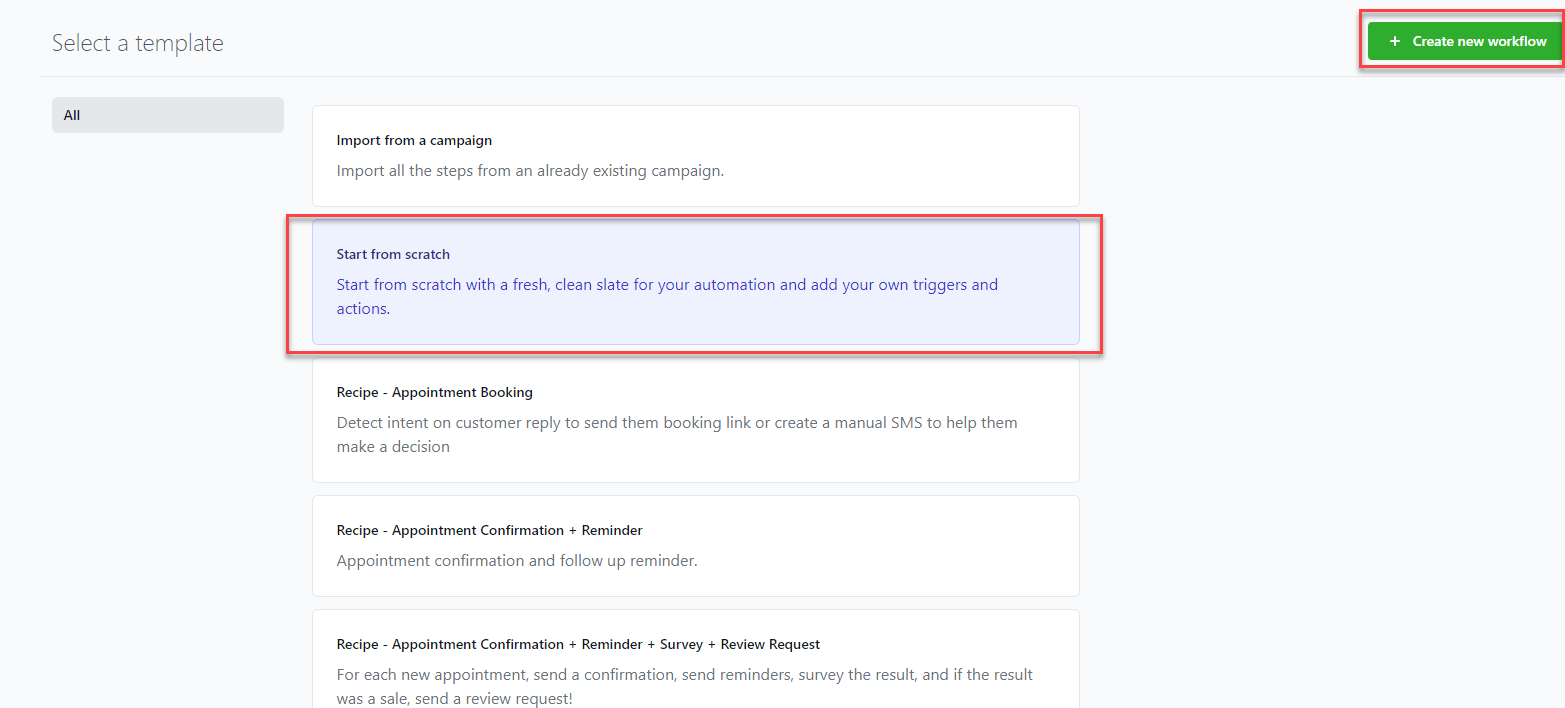Screen dimensions: 1565x708
Task: Click the Import from a campaign card title
Action: click(x=414, y=140)
